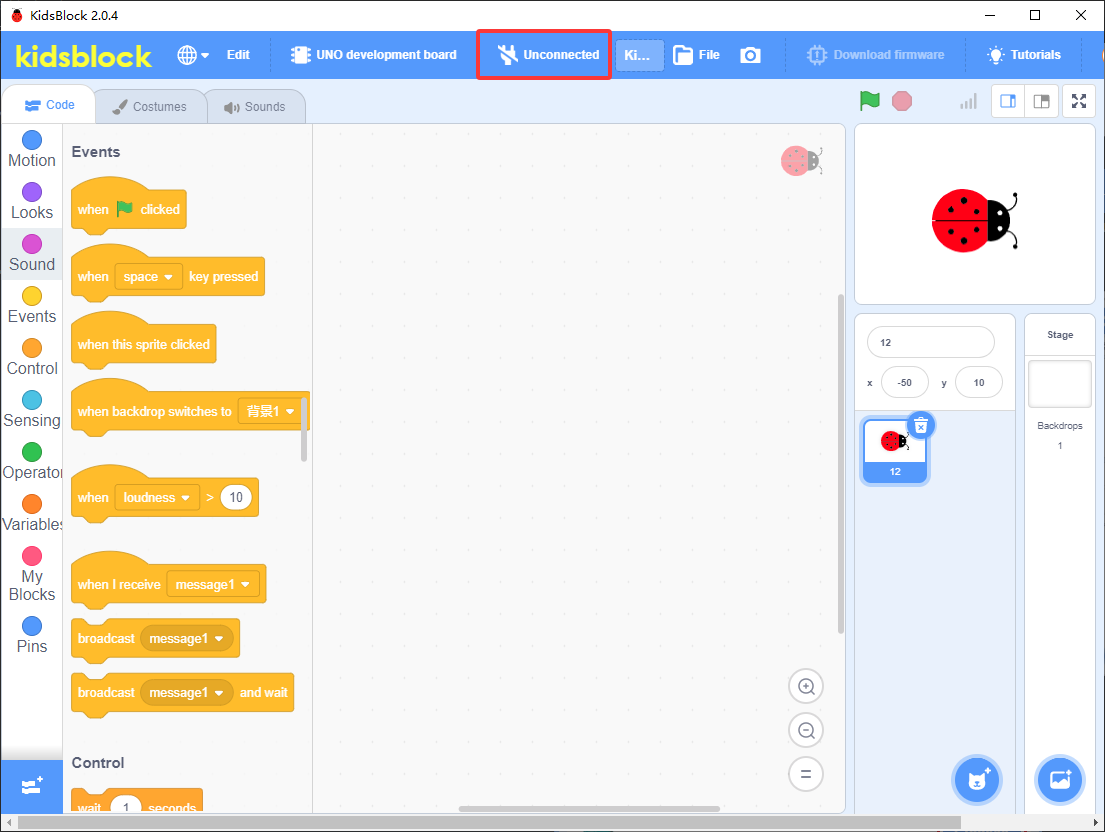This screenshot has width=1105, height=832.
Task: Open the Edit menu
Action: click(x=238, y=55)
